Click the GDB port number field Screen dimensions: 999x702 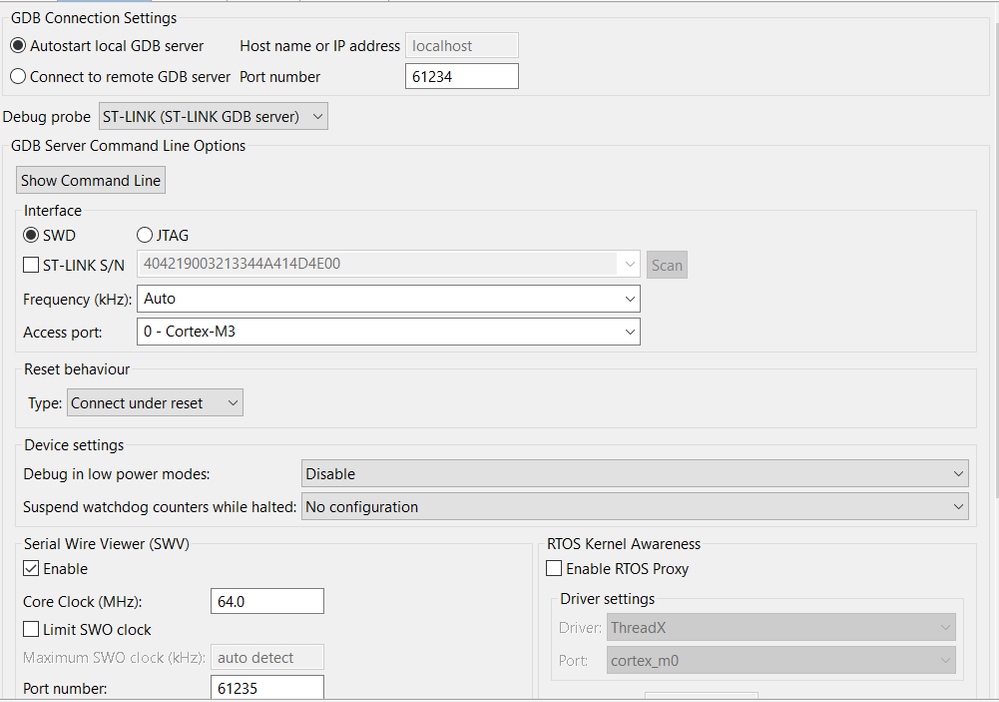point(461,76)
